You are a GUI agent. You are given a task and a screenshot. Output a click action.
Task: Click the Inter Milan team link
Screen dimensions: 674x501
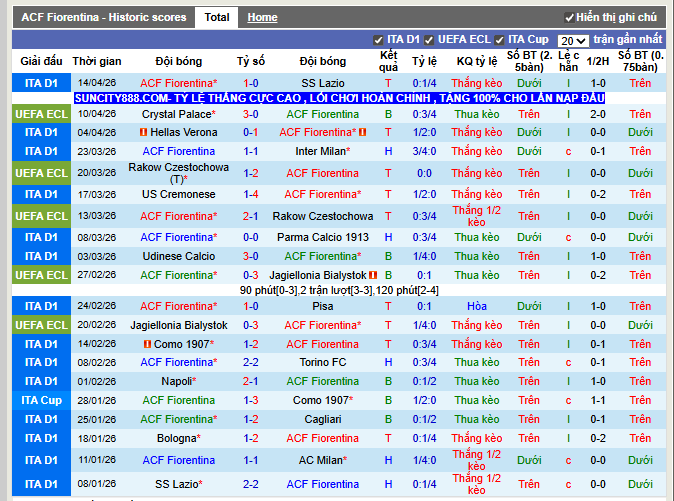pyautogui.click(x=321, y=152)
